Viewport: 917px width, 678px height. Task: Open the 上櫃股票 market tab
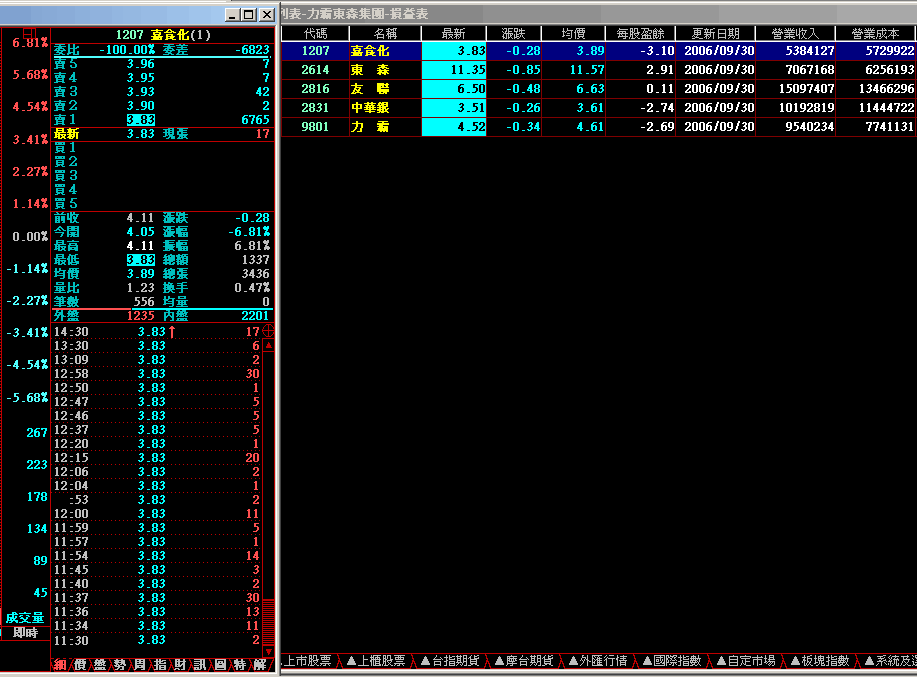(376, 661)
